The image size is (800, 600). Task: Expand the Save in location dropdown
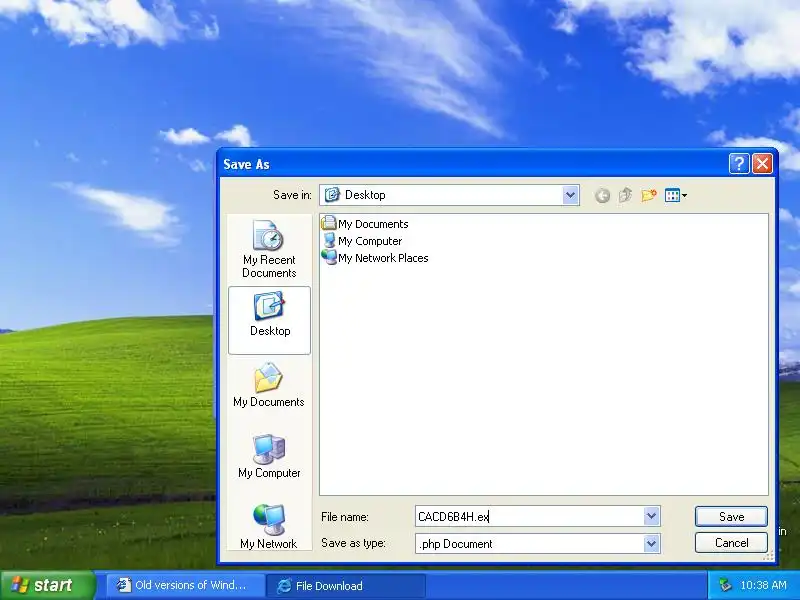pos(570,195)
